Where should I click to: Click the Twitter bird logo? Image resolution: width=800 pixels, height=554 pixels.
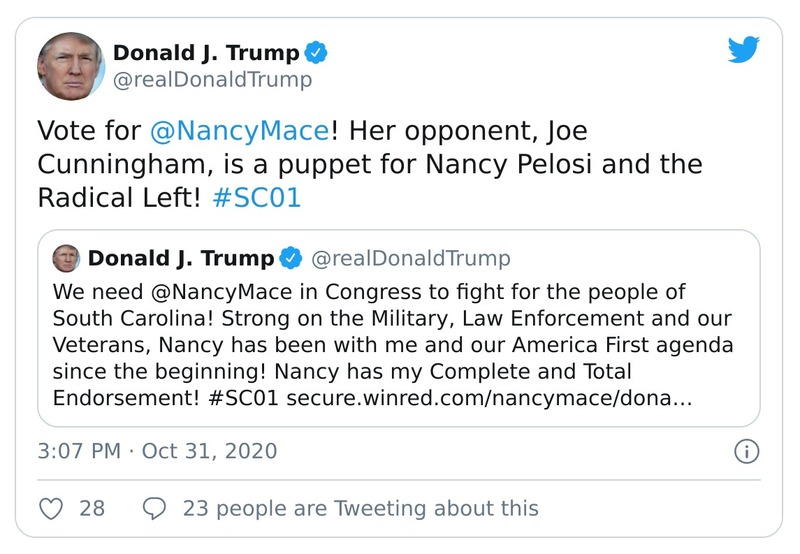[743, 51]
